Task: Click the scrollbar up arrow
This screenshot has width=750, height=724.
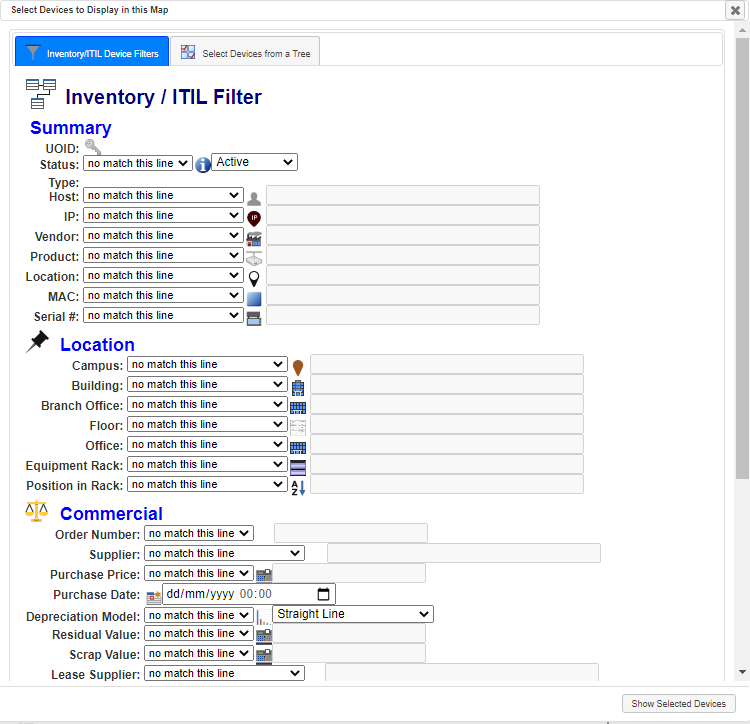Action: [x=742, y=30]
